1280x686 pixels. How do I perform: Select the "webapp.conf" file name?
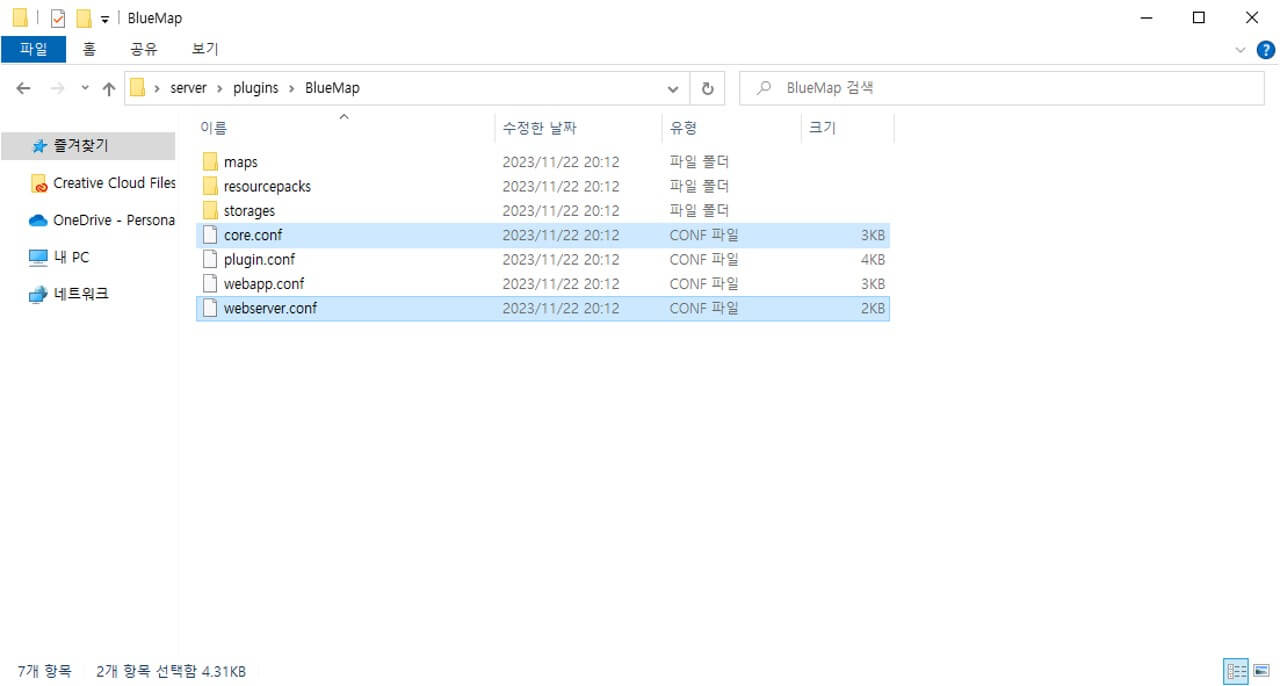tap(264, 284)
